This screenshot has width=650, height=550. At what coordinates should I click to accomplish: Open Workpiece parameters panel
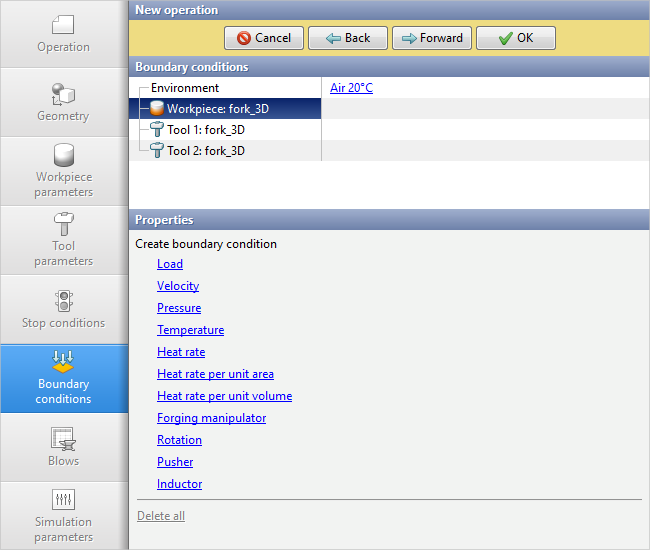(63, 171)
